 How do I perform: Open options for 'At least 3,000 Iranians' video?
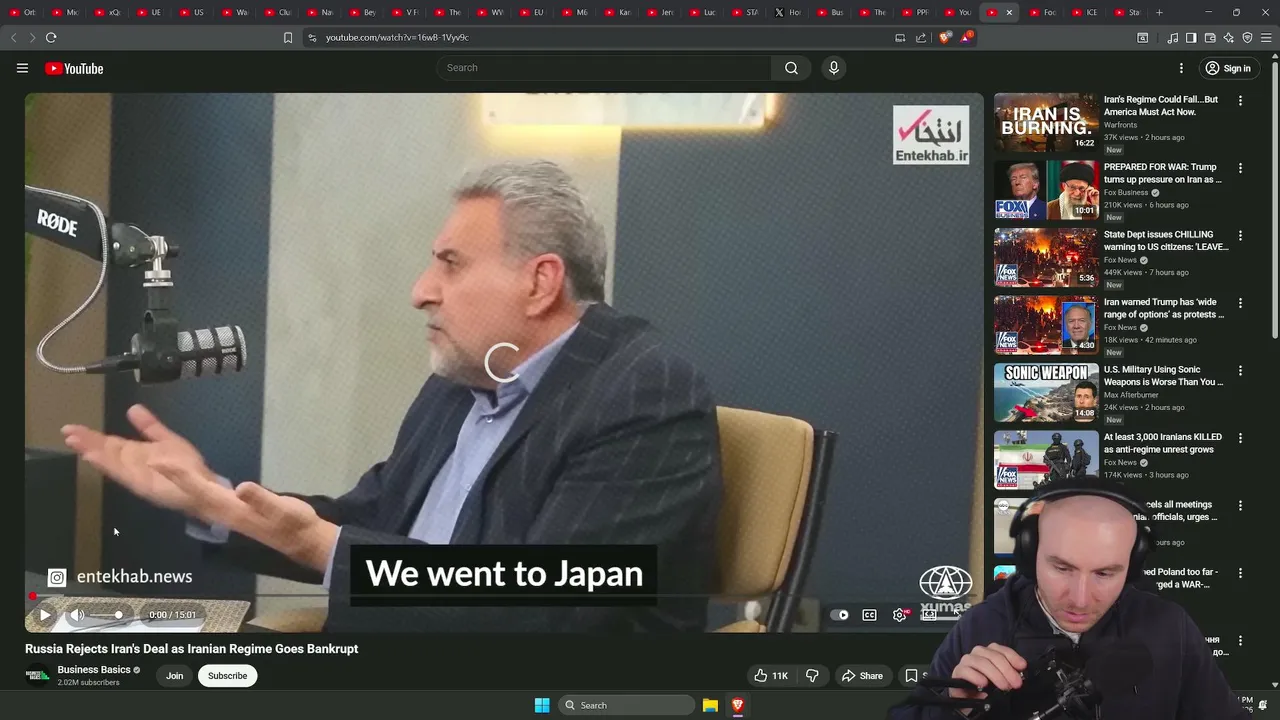pyautogui.click(x=1240, y=438)
